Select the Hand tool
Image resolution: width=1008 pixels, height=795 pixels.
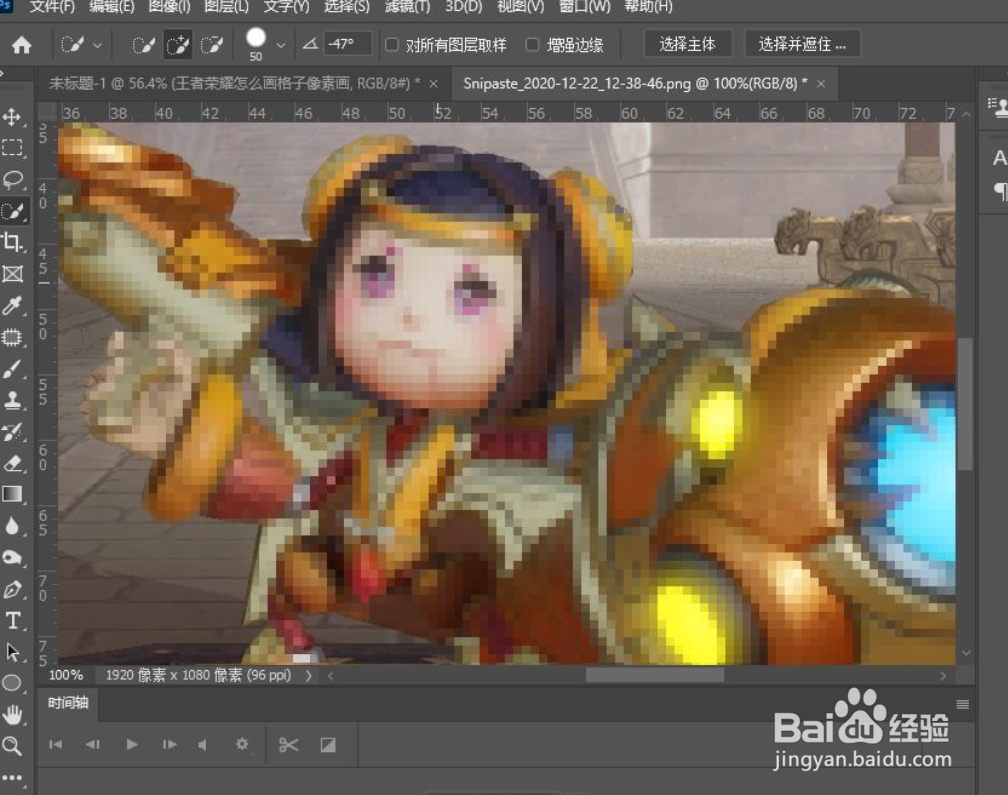(12, 714)
